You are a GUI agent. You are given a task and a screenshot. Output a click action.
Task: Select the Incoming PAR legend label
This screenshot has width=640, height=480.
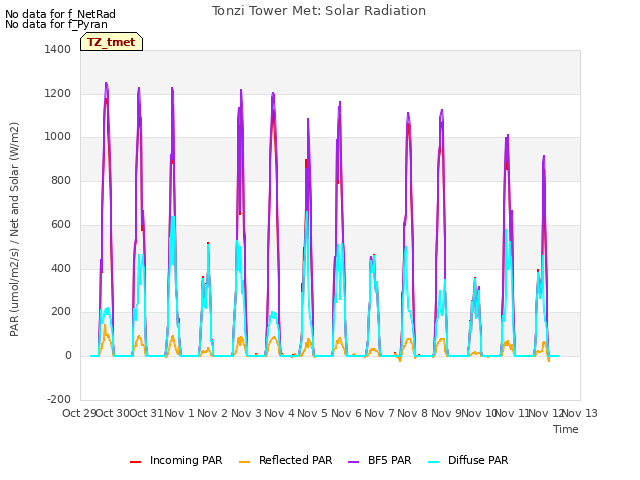click(186, 460)
